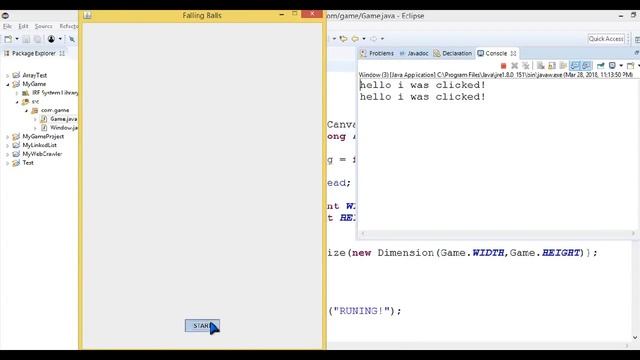Collapse the MyGame project
Image resolution: width=640 pixels, height=360 pixels.
coord(7,84)
